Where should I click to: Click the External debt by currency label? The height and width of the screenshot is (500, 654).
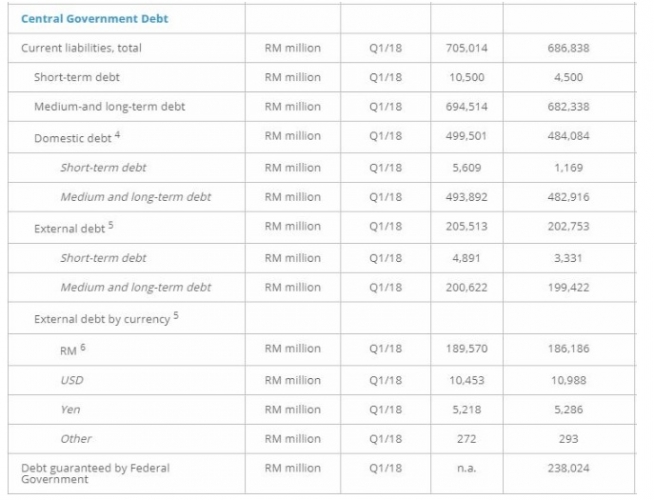click(x=102, y=319)
